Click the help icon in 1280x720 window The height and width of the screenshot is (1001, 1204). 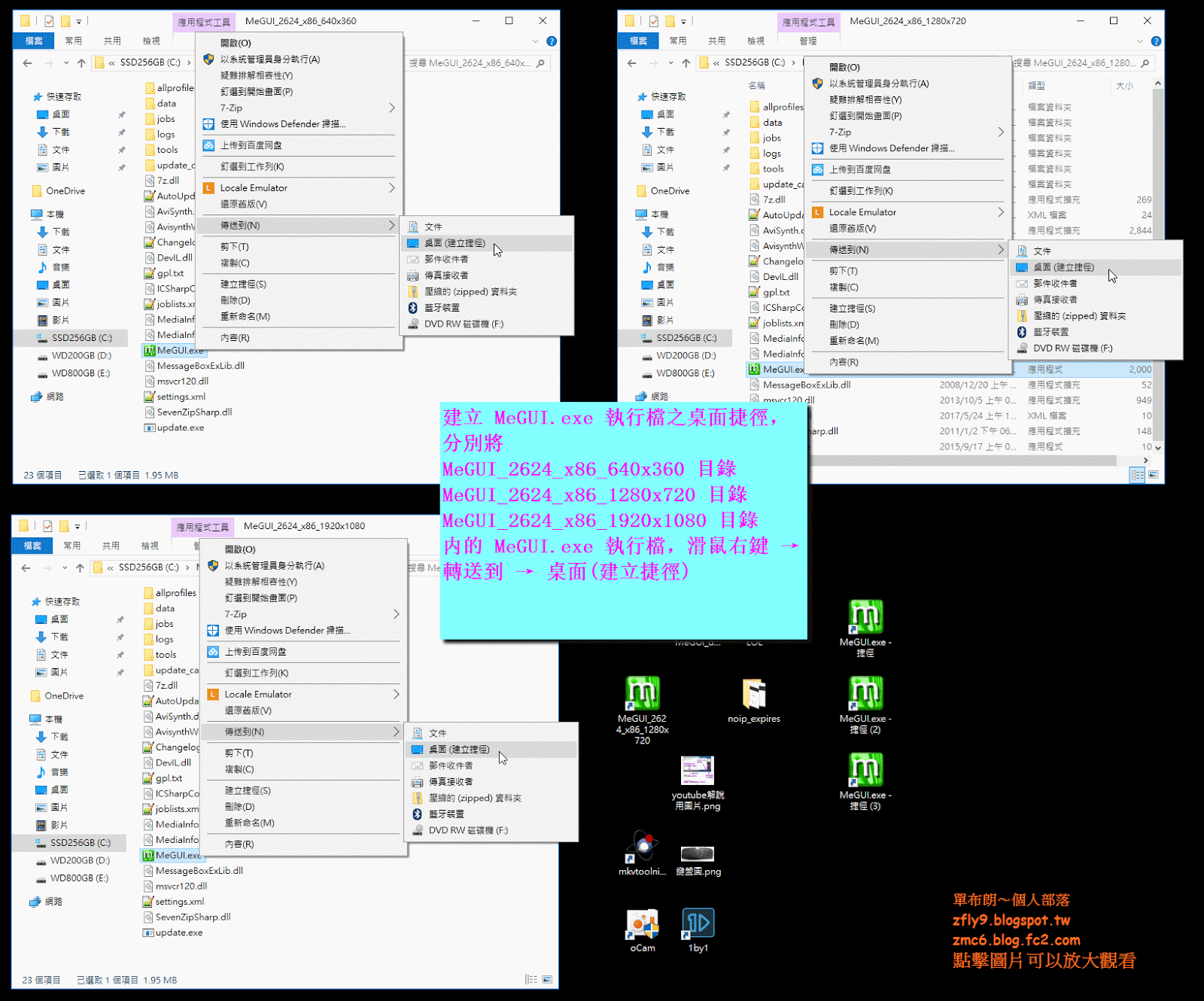[x=1156, y=41]
